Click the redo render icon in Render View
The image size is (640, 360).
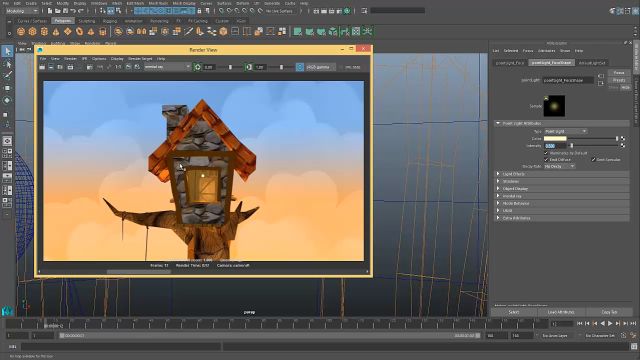(42, 67)
